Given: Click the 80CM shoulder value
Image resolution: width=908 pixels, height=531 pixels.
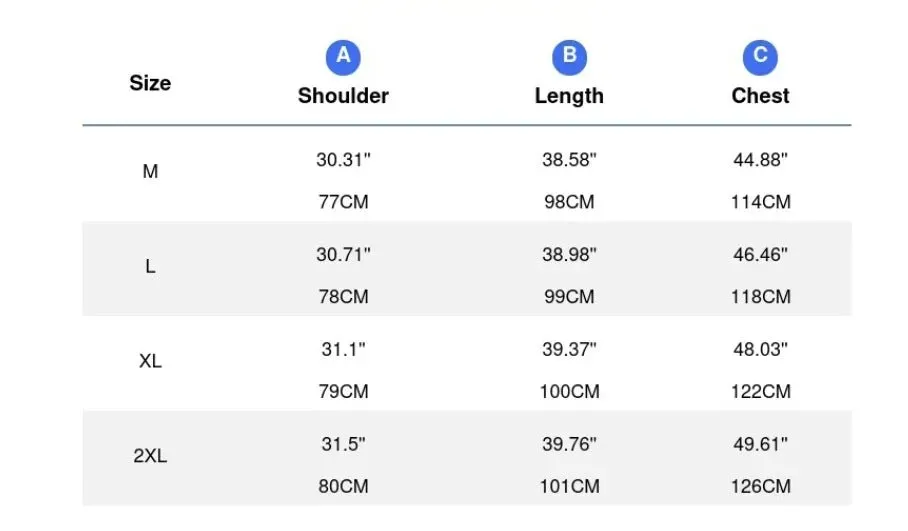Looking at the screenshot, I should (343, 486).
